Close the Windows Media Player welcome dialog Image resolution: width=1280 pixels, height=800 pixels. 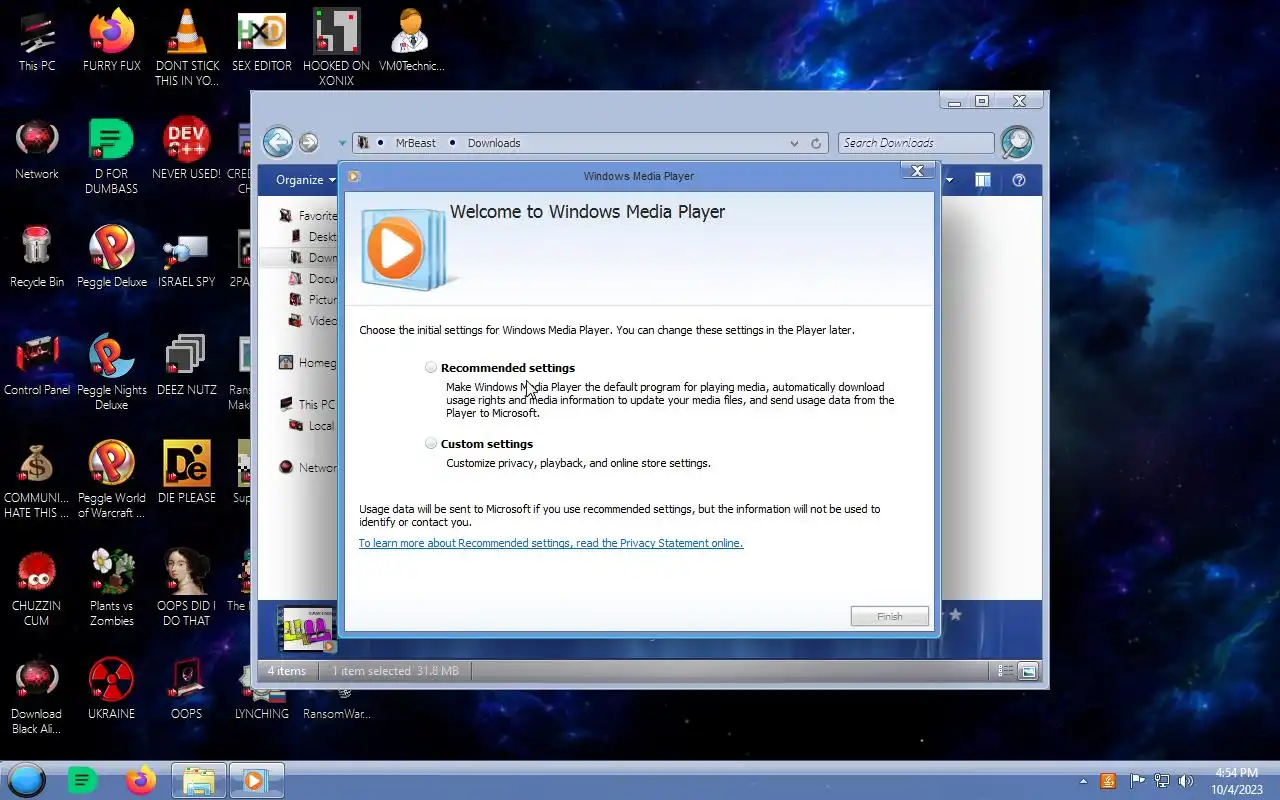click(917, 171)
